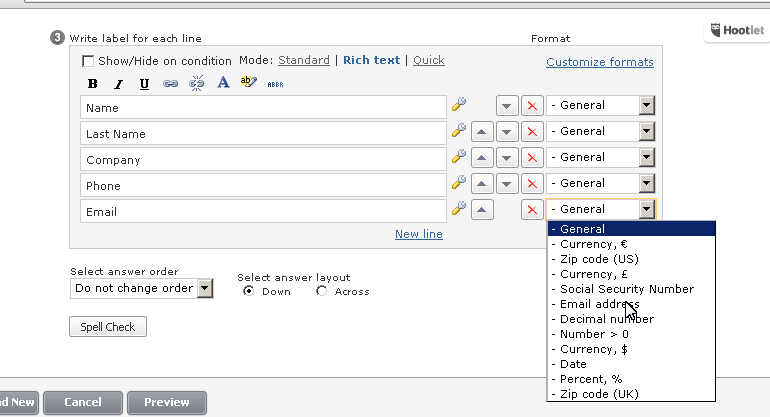The height and width of the screenshot is (417, 770).
Task: Edit the Name label field
Action: click(263, 108)
